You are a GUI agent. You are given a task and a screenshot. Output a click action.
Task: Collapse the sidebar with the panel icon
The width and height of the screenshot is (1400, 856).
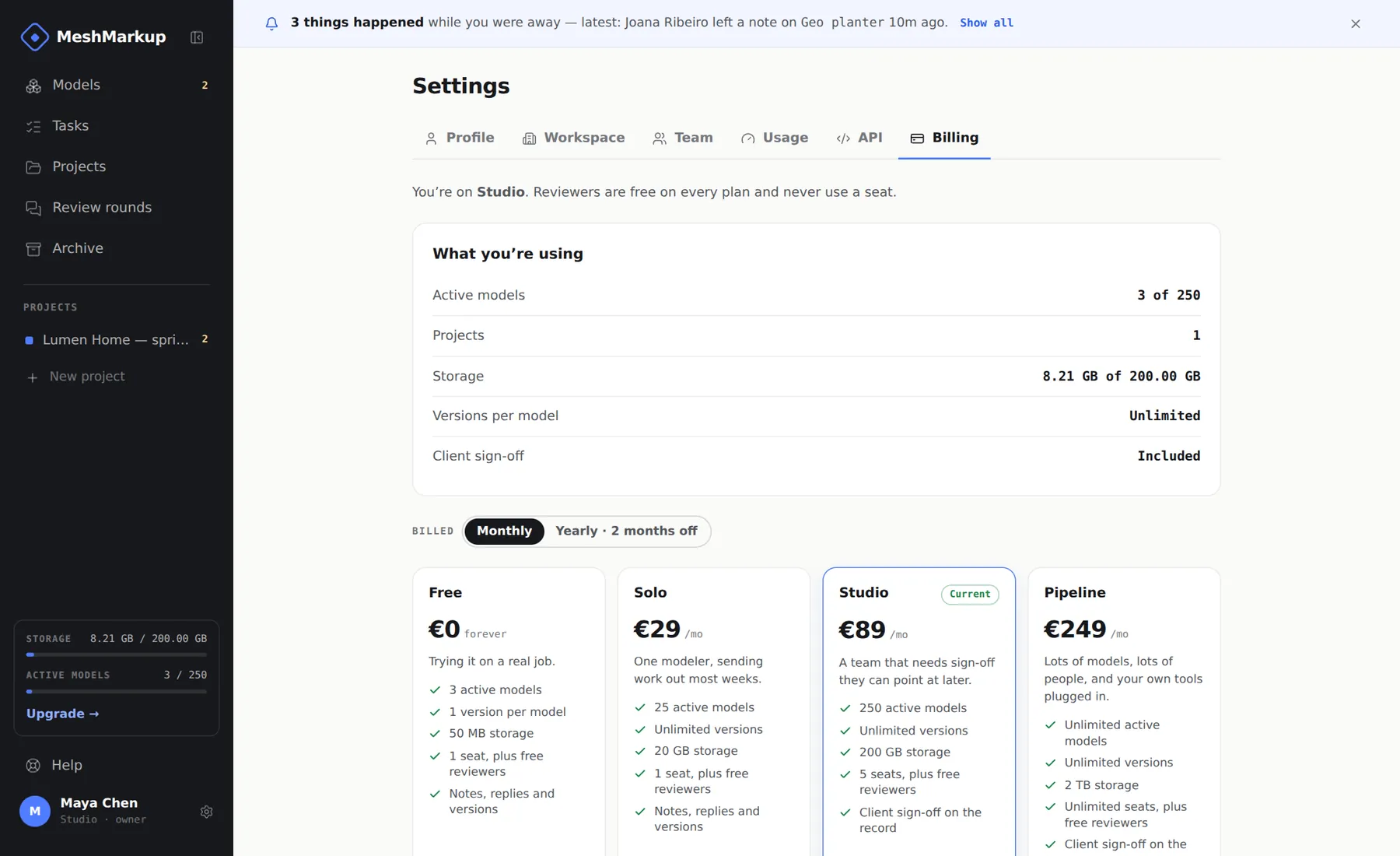pos(197,37)
